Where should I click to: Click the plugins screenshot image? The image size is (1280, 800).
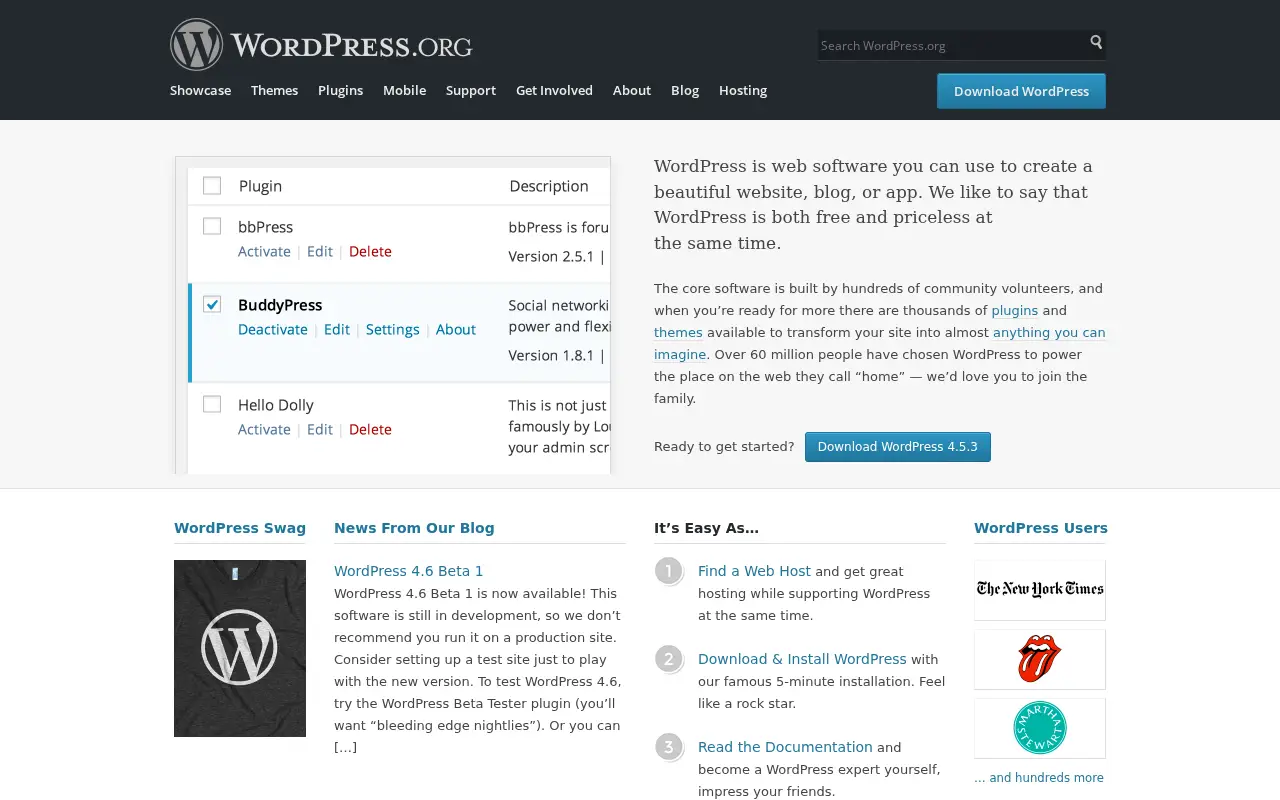[393, 315]
